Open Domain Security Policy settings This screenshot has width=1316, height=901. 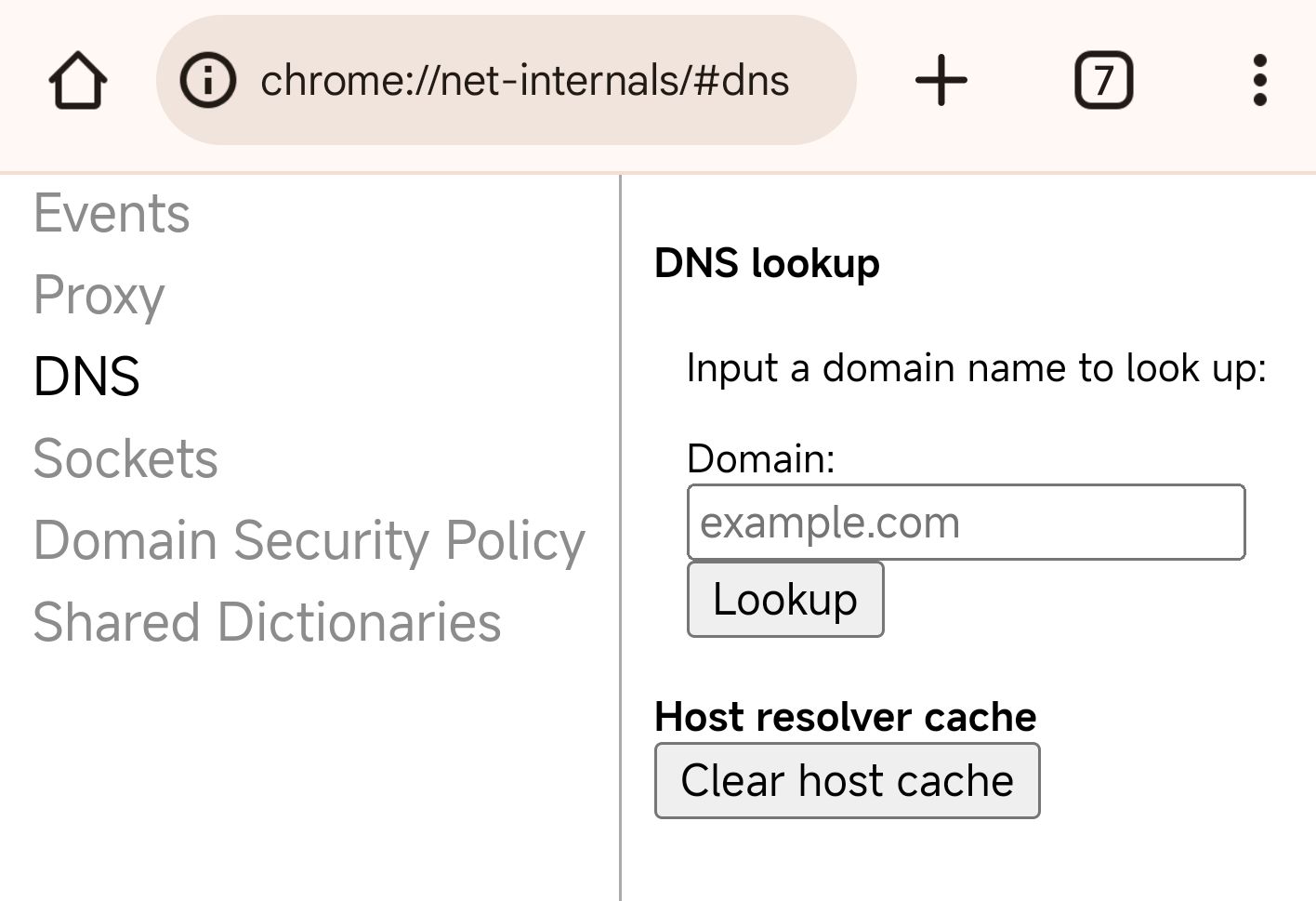[309, 540]
